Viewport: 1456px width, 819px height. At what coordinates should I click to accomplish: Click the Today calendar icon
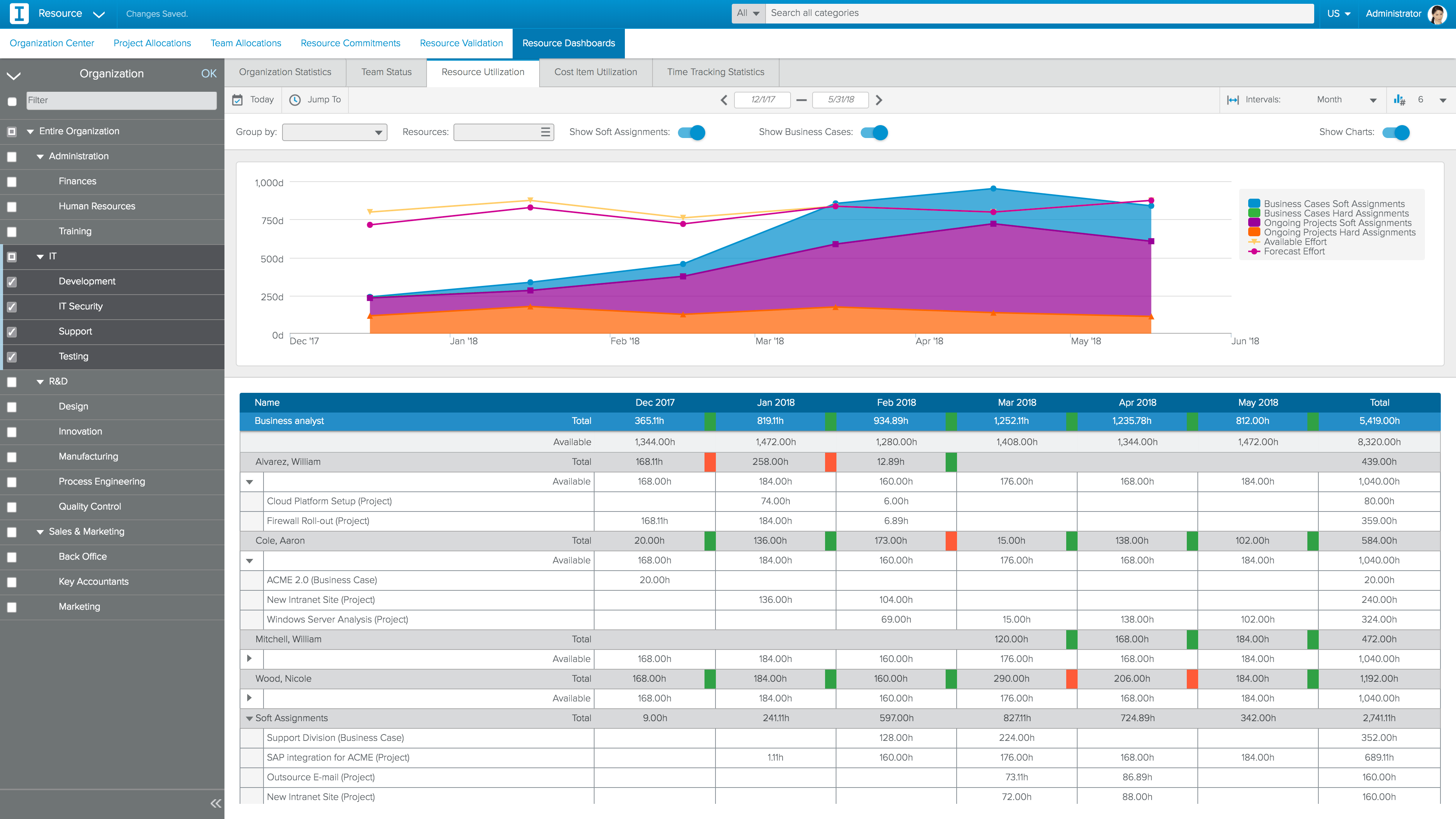pyautogui.click(x=237, y=99)
